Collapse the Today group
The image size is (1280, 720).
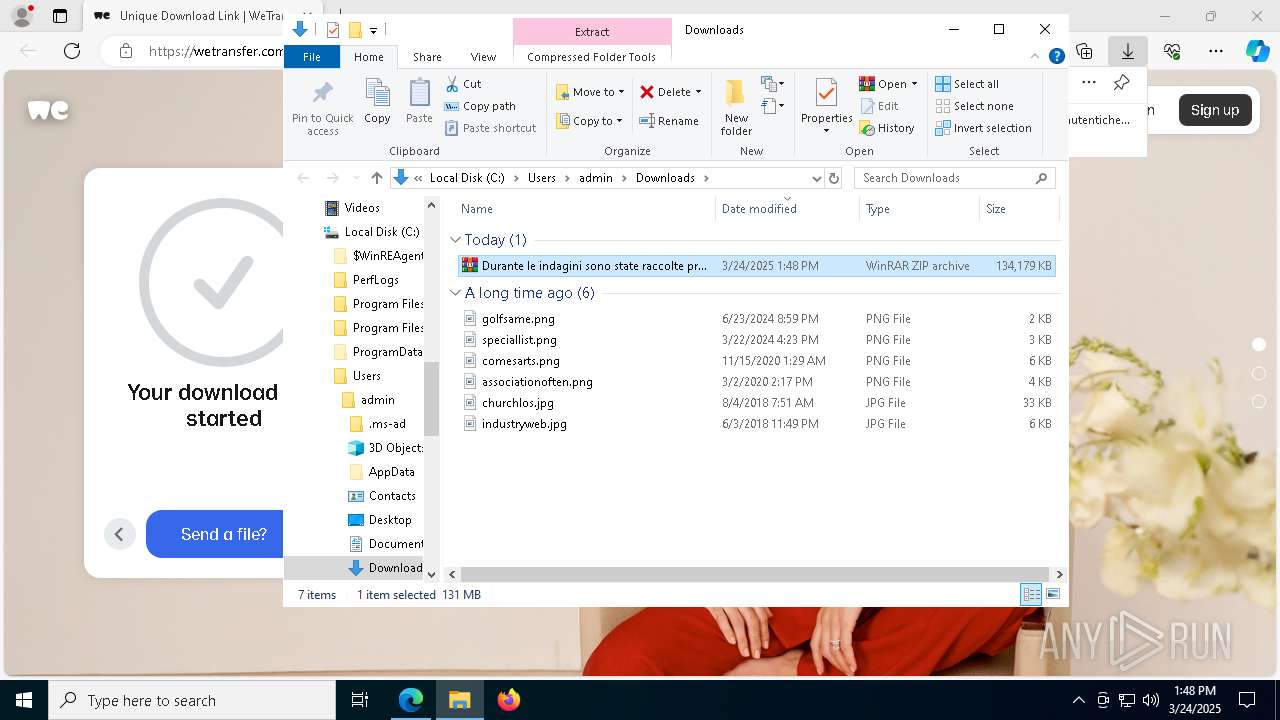click(x=455, y=240)
